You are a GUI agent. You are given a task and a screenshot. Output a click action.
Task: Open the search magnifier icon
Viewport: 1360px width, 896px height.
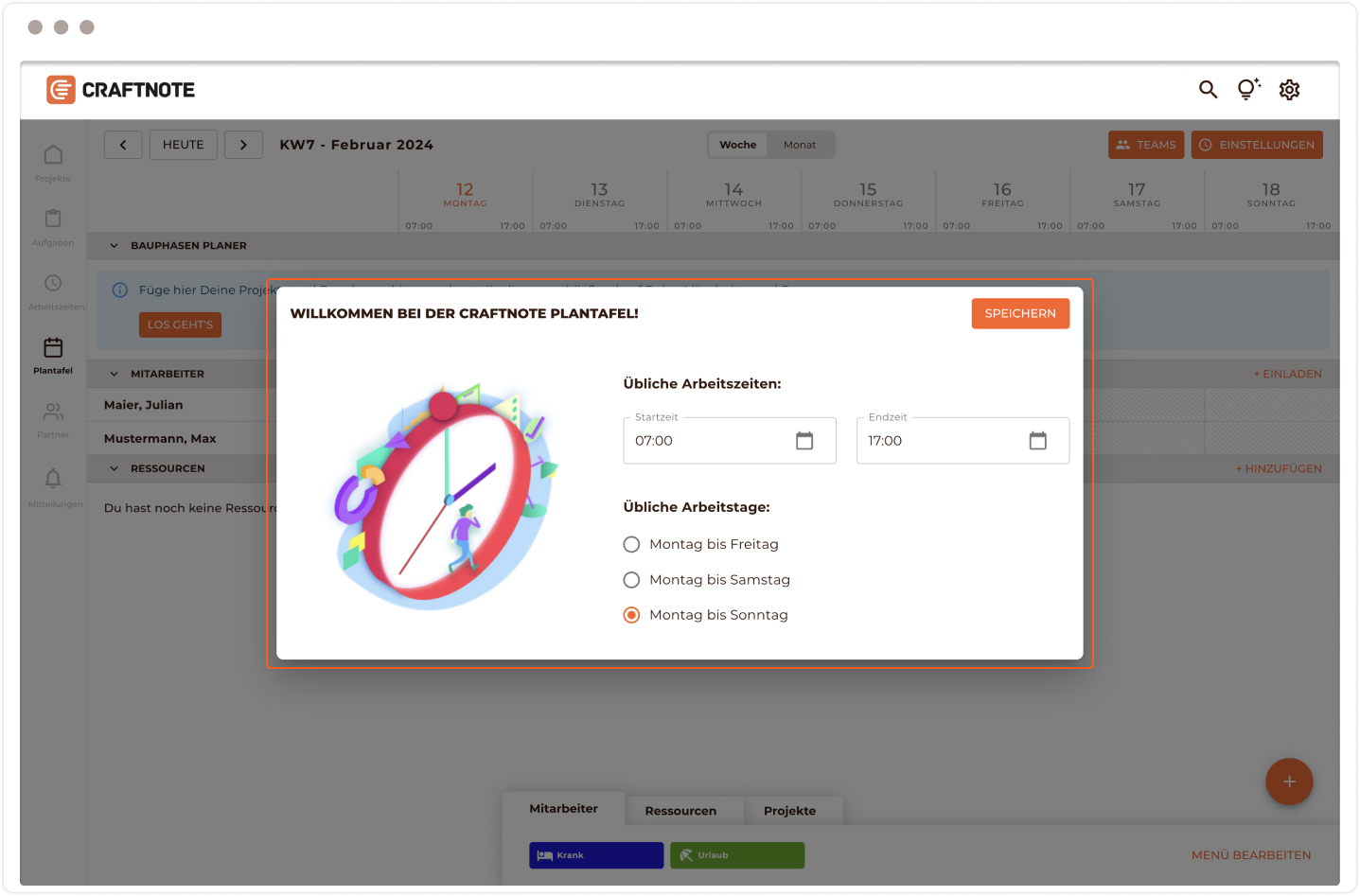1208,90
